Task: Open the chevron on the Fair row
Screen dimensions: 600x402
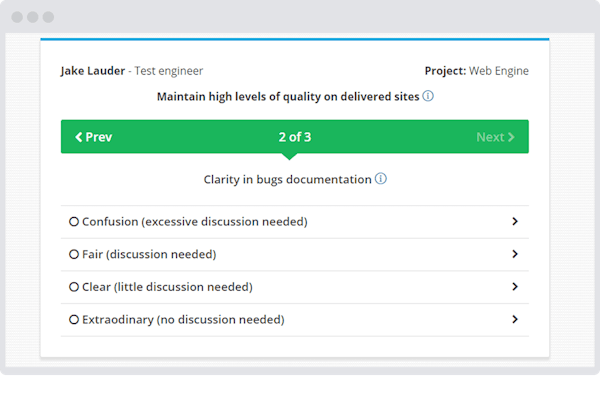Action: (x=514, y=254)
